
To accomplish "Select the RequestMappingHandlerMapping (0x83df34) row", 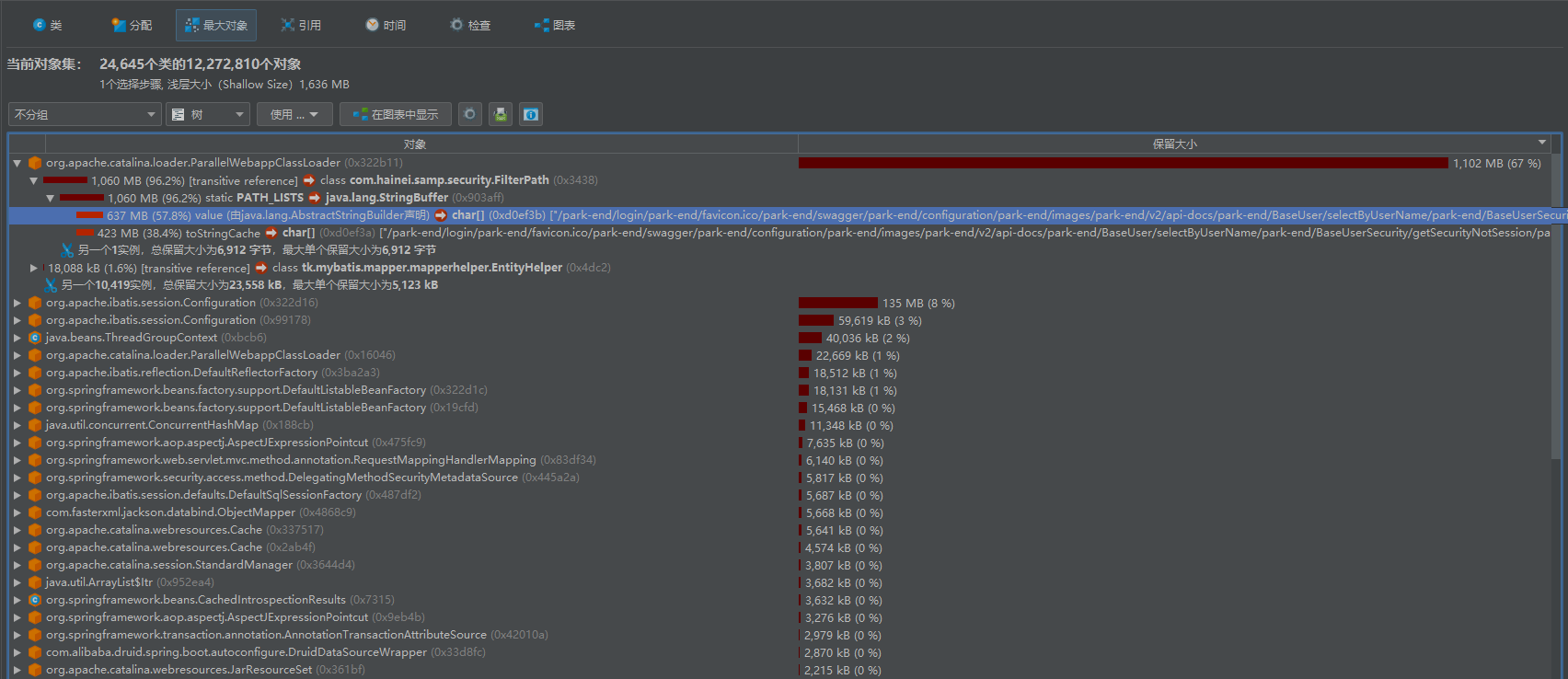I will [x=779, y=460].
